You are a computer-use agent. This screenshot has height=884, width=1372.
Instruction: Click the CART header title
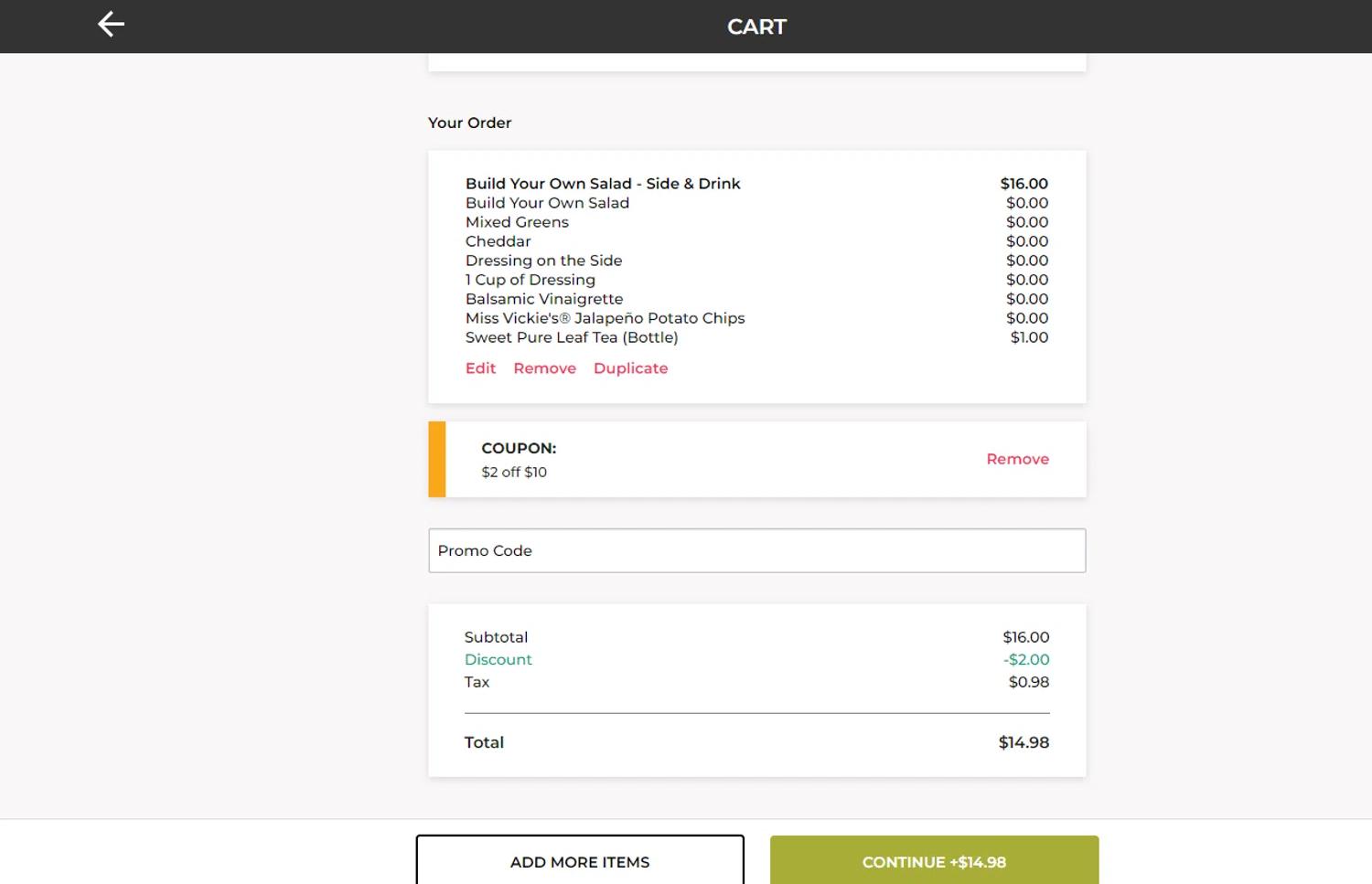click(756, 27)
